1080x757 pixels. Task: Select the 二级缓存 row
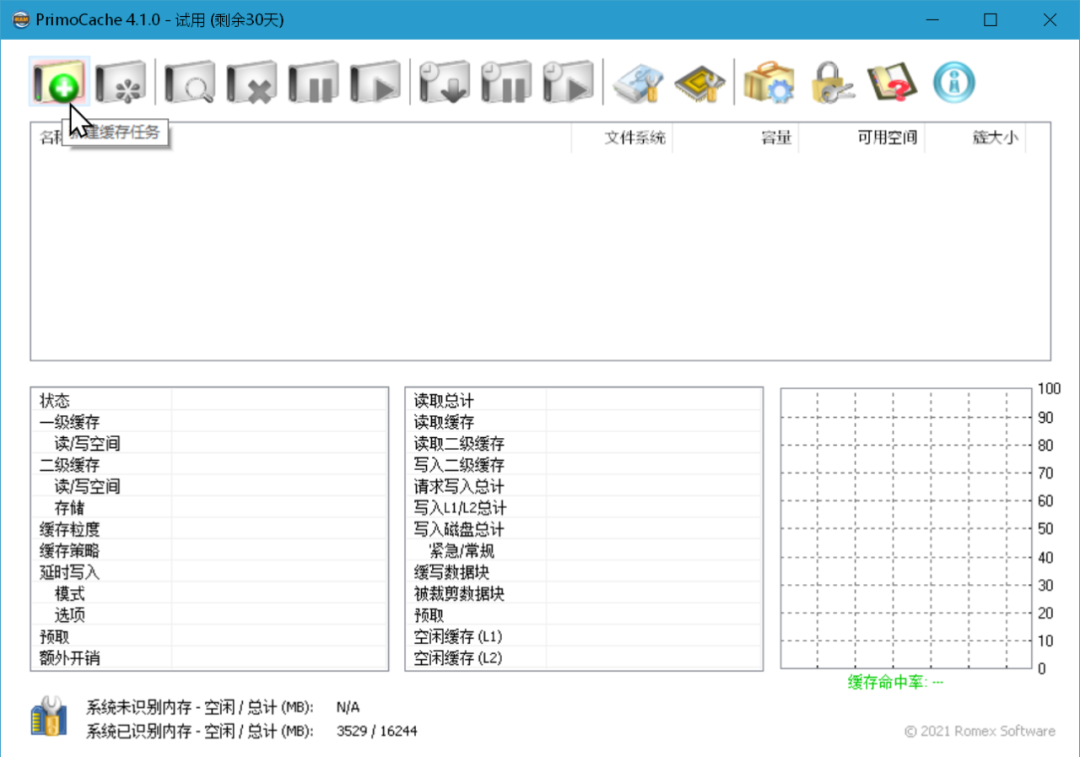click(x=209, y=465)
